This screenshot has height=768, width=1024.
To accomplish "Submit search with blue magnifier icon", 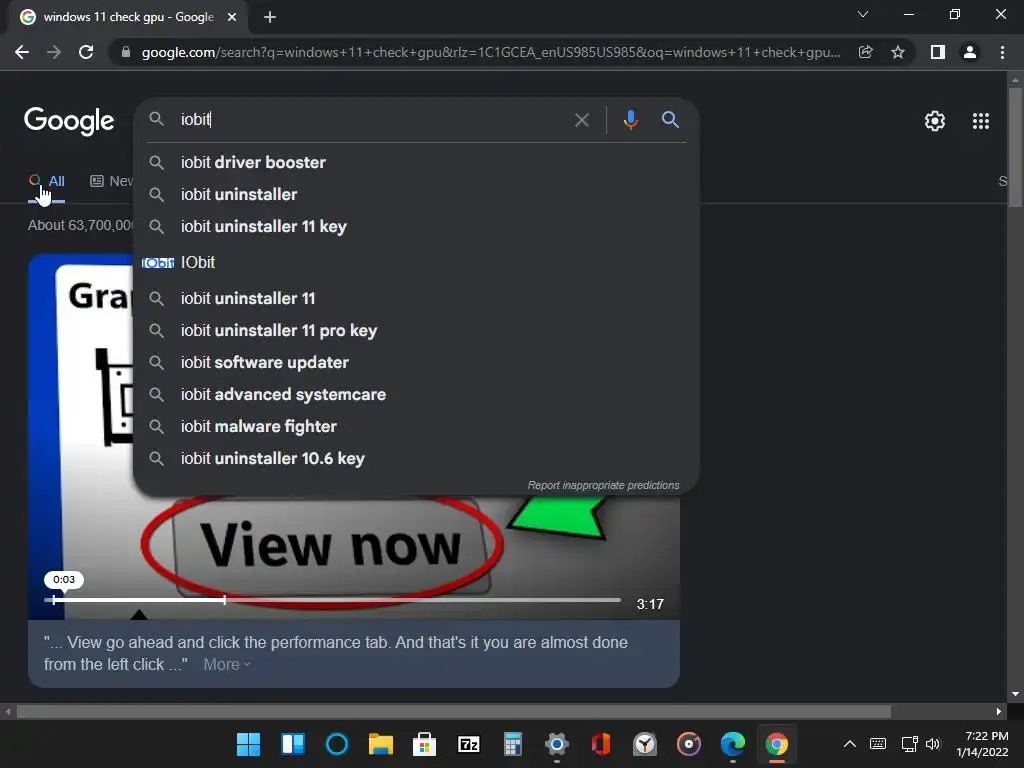I will 670,120.
